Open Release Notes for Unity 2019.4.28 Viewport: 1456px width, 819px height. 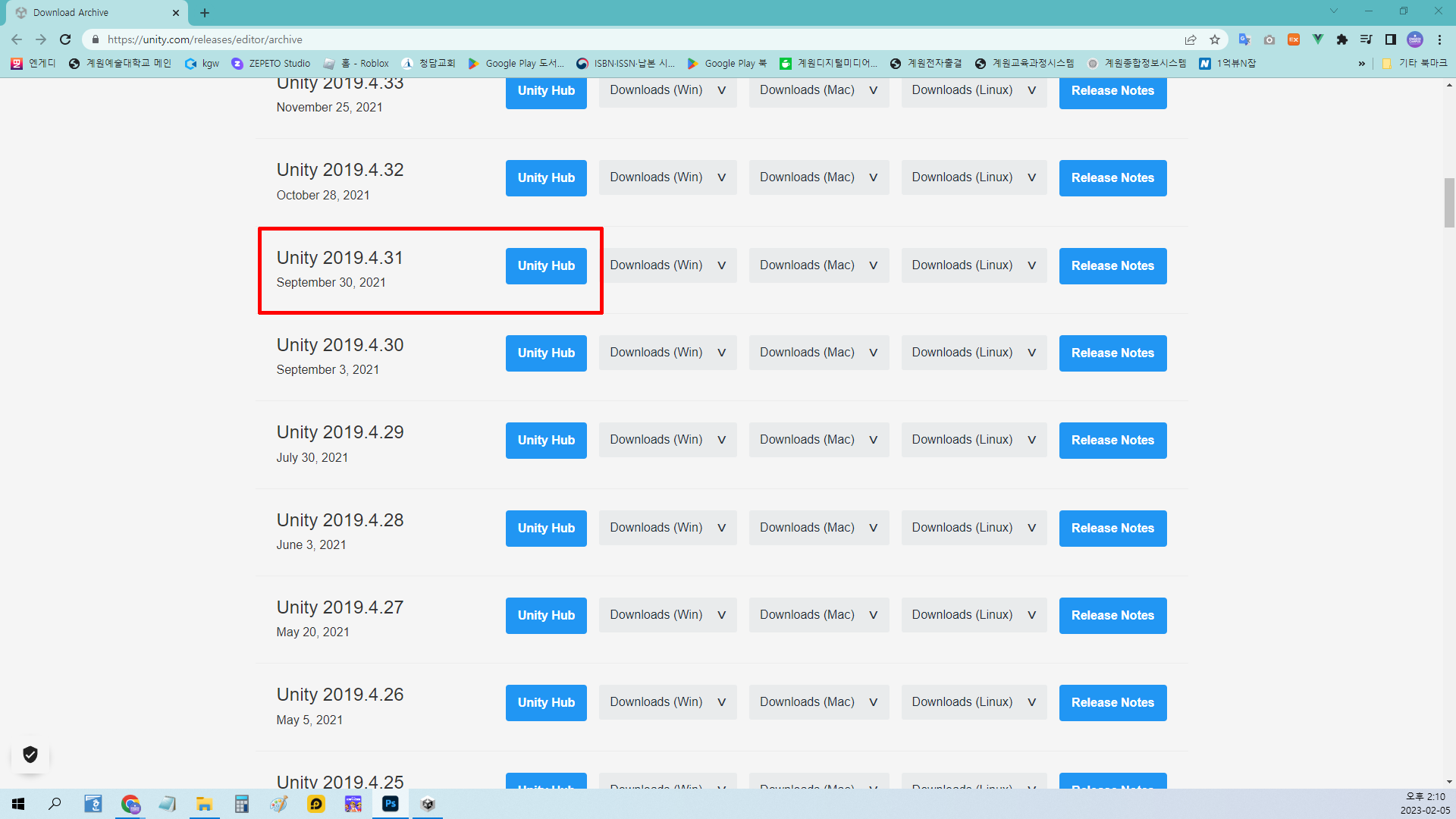click(x=1112, y=528)
